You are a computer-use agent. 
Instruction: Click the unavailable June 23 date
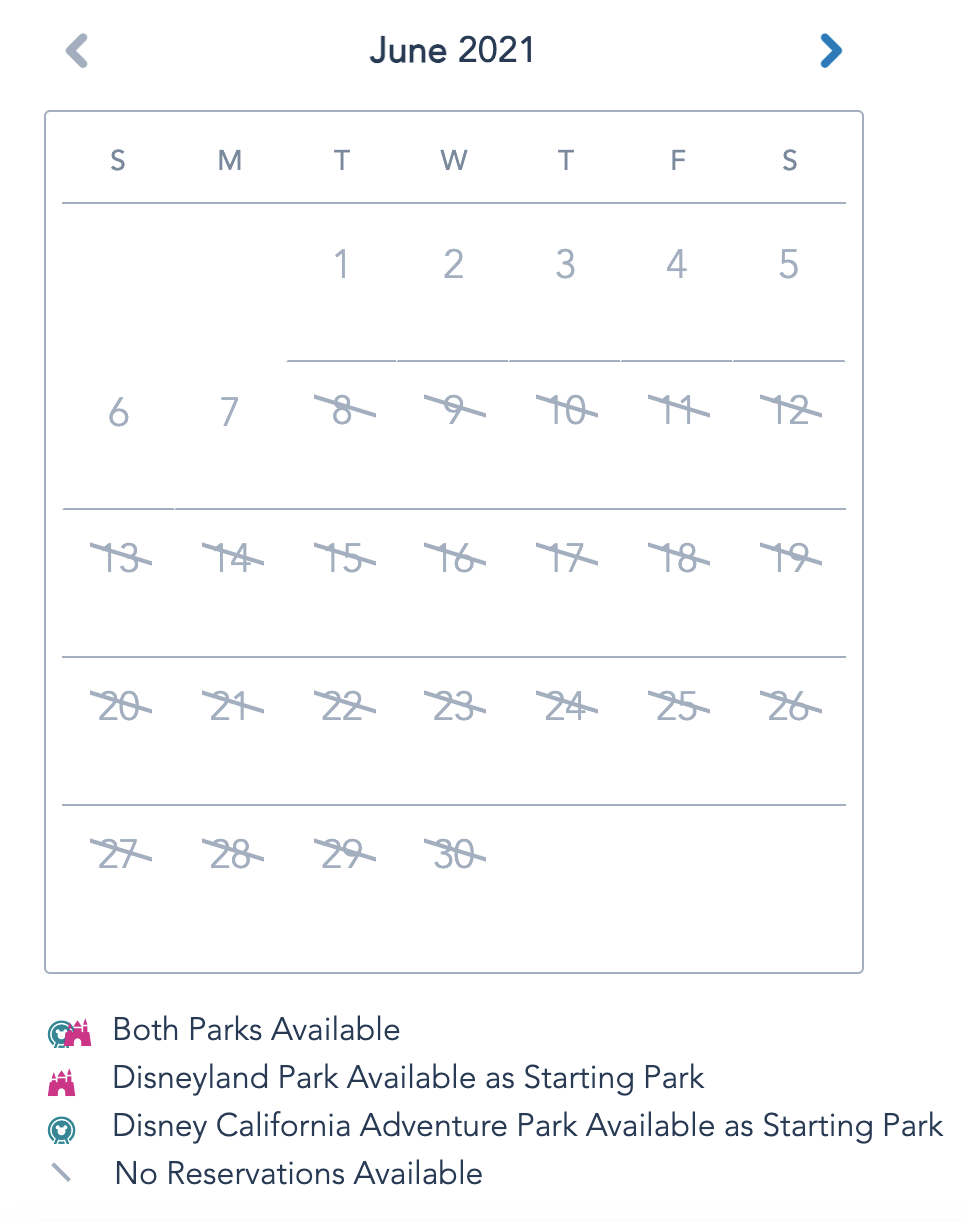tap(454, 708)
